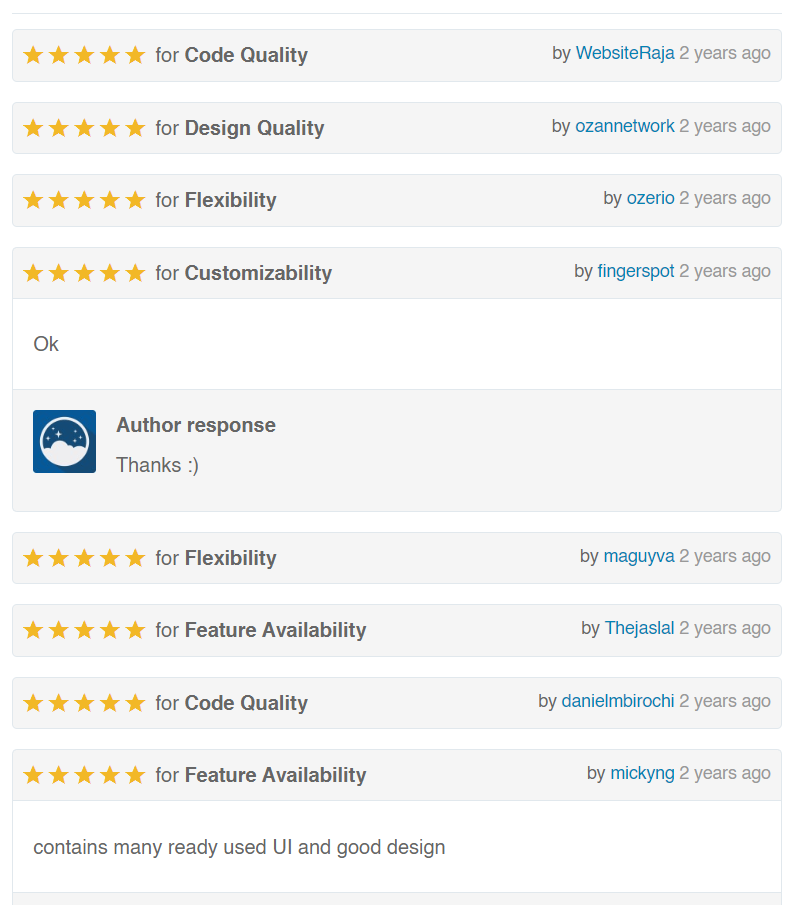
Task: Click the star rating on WebsiteRaja's review
Action: pos(84,55)
